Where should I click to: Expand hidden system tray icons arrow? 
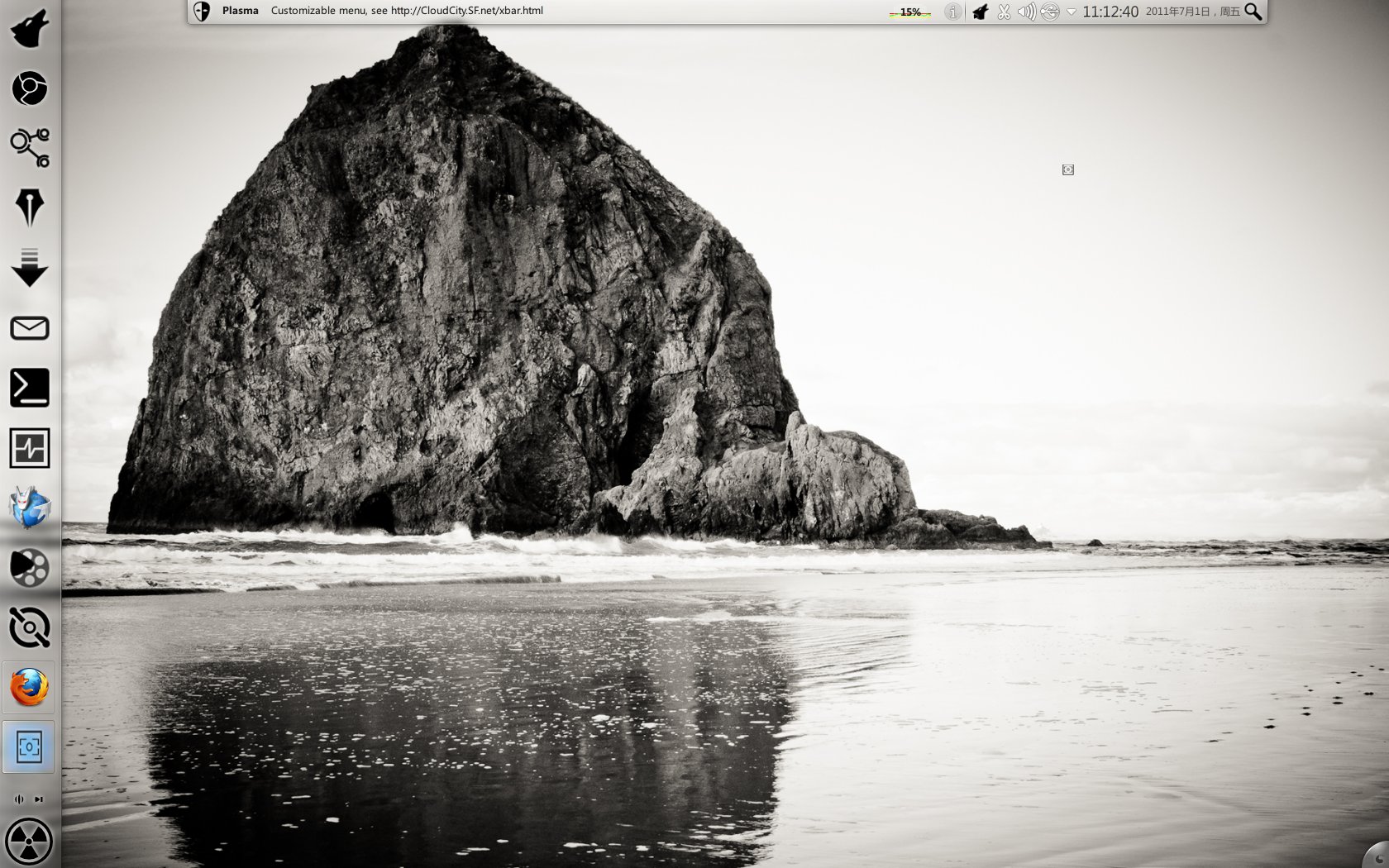(1072, 12)
